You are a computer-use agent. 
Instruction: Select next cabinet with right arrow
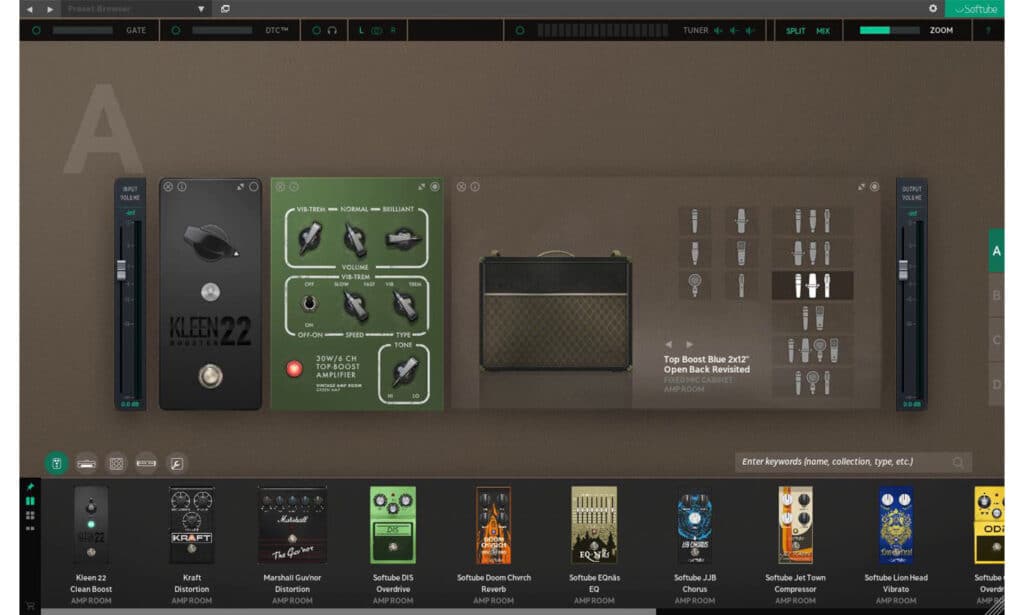click(690, 344)
